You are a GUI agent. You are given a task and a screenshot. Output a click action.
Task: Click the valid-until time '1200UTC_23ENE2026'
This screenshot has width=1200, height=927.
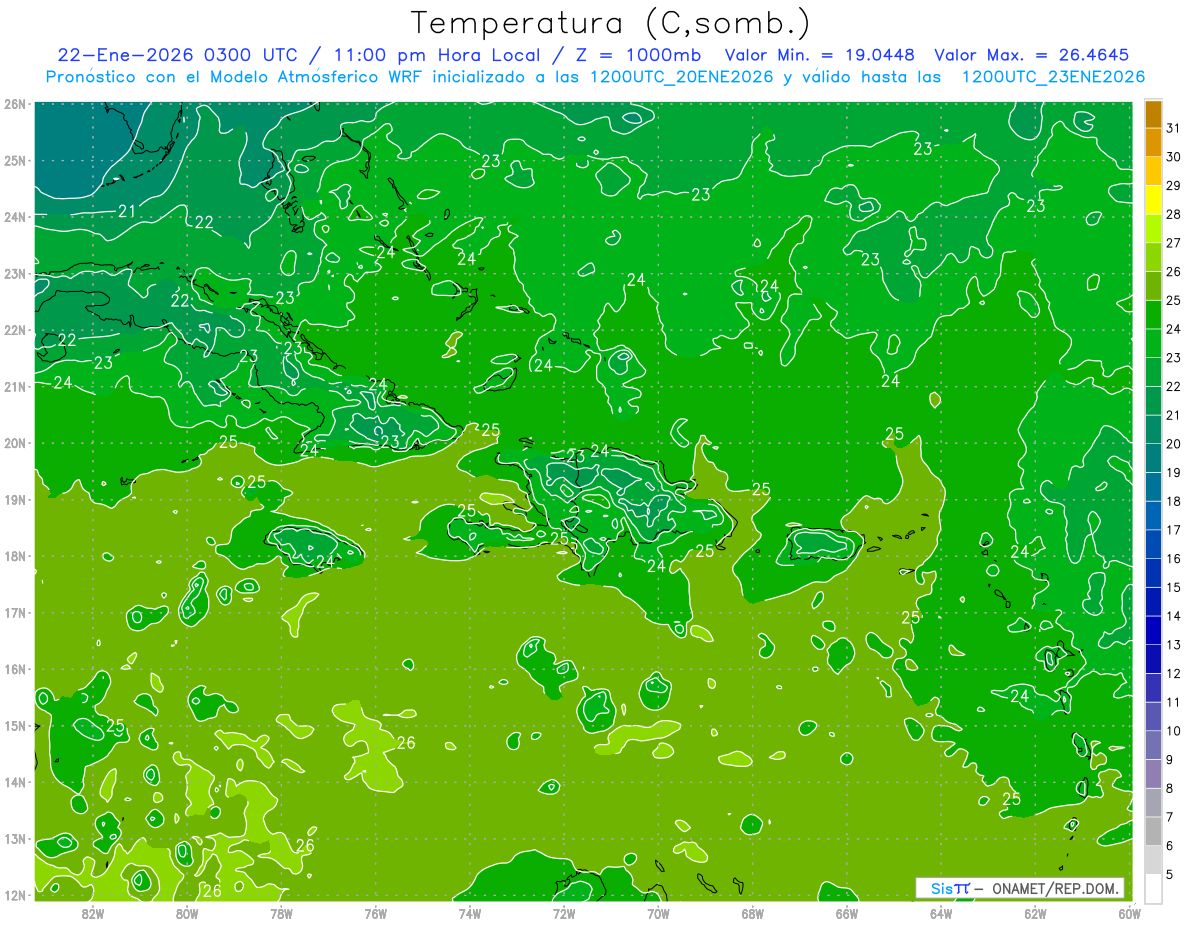tap(1053, 77)
